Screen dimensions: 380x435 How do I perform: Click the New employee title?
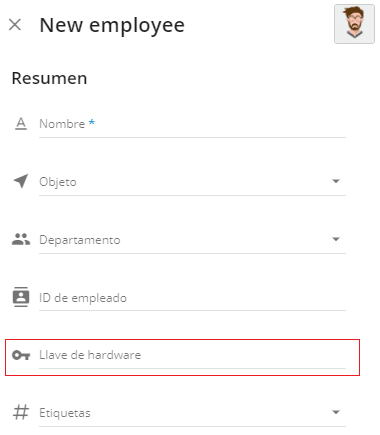(112, 26)
